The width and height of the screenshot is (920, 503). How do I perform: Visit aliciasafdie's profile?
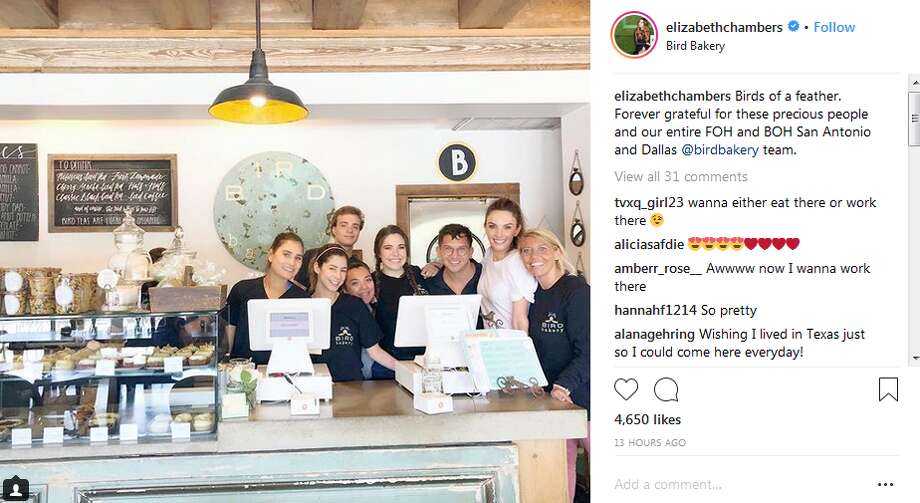[x=649, y=244]
